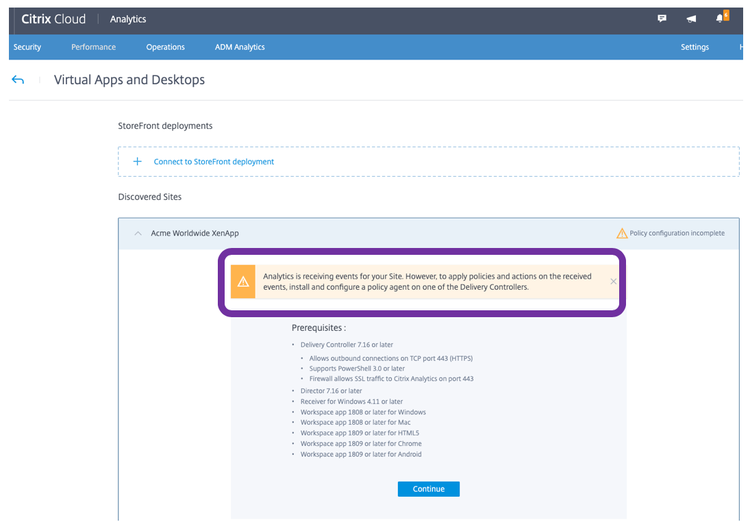Click the back arrow icon

[x=18, y=79]
